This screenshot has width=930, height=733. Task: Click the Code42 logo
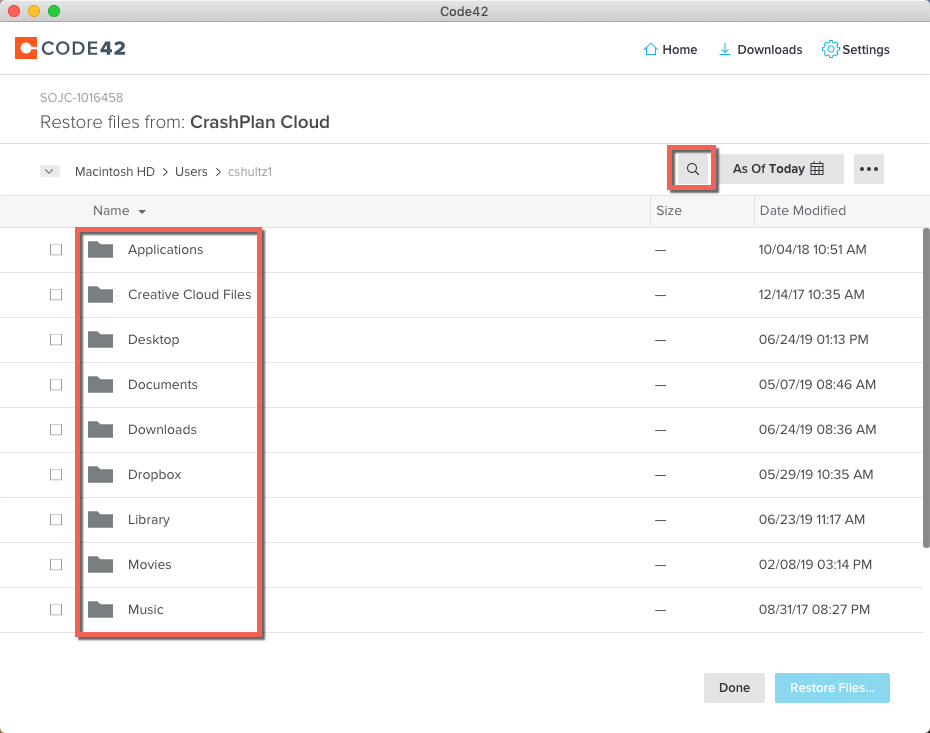click(71, 48)
